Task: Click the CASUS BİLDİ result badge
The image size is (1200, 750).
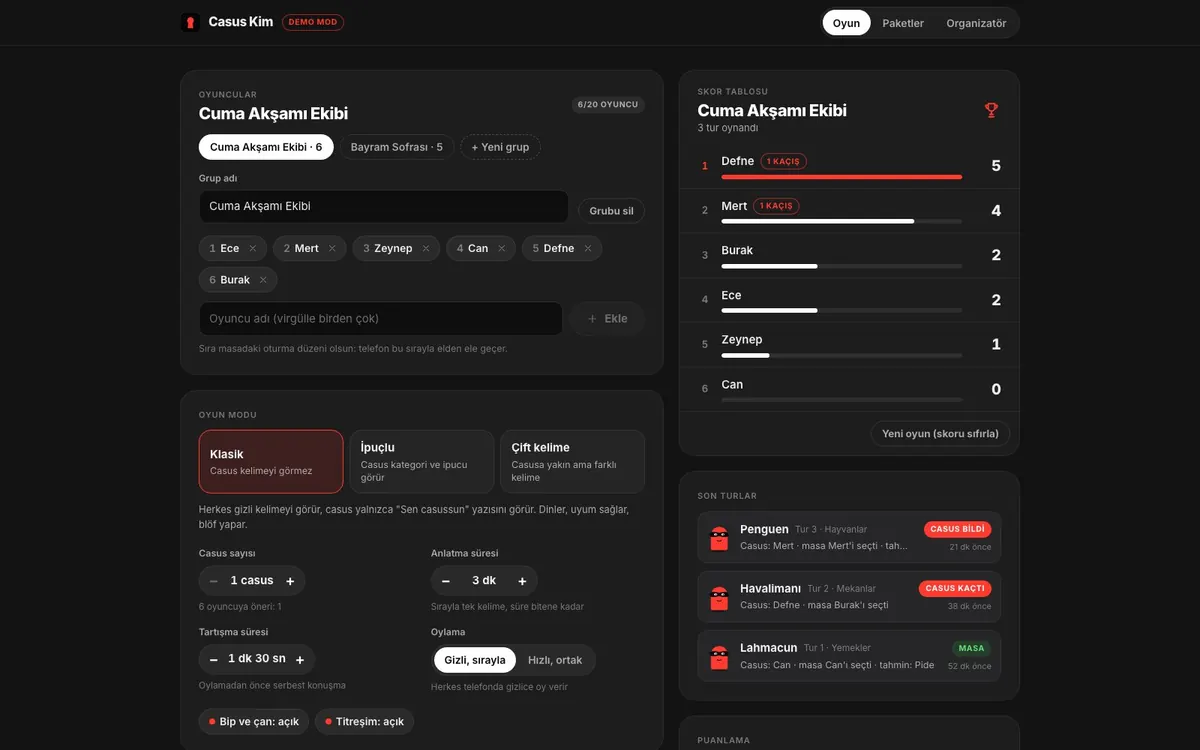Action: tap(958, 530)
